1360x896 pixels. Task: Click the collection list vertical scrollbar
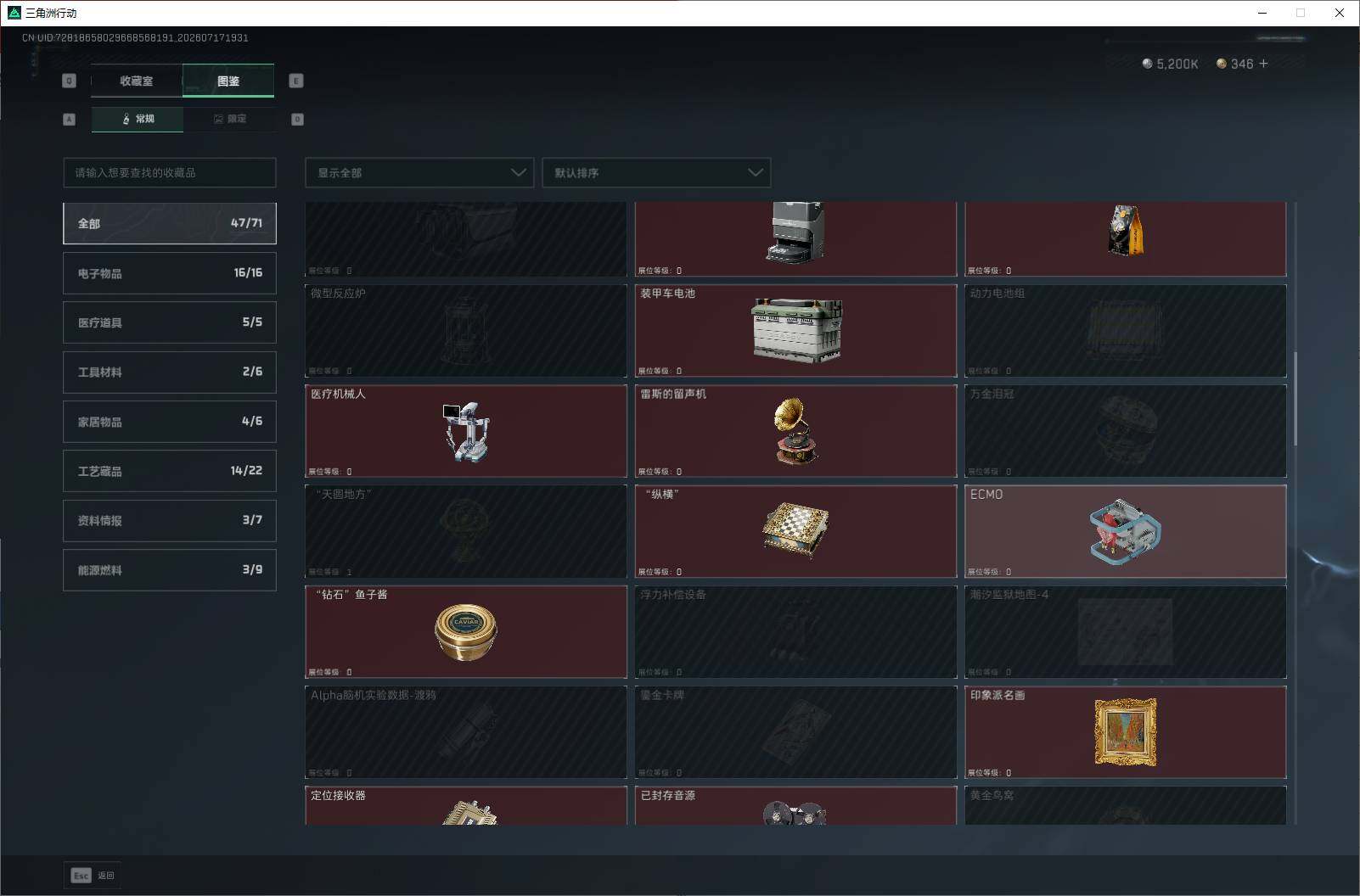[x=1295, y=399]
